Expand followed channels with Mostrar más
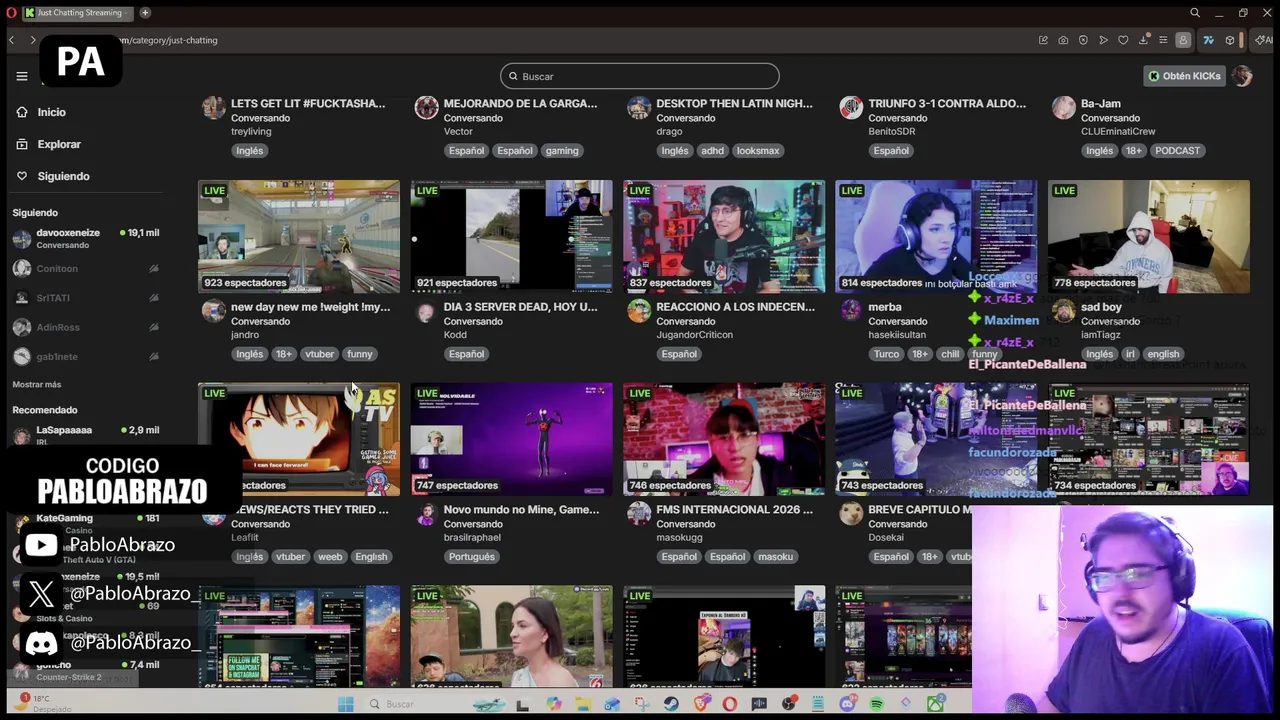Image resolution: width=1280 pixels, height=720 pixels. tap(37, 384)
